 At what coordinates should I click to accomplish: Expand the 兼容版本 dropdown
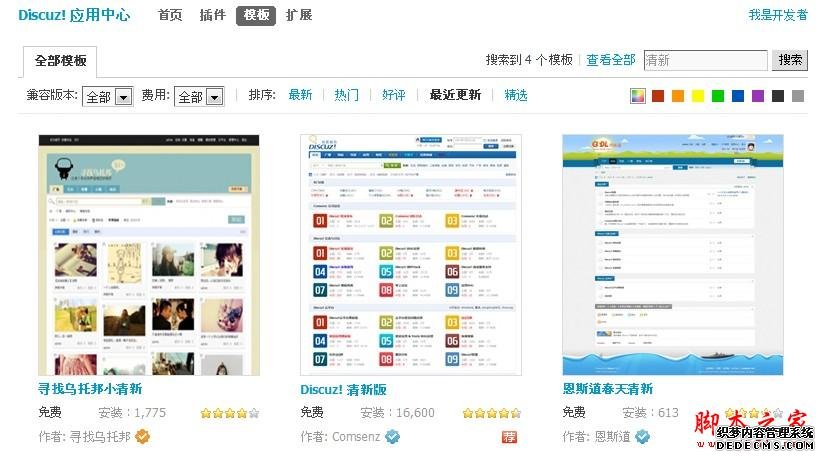click(x=108, y=96)
